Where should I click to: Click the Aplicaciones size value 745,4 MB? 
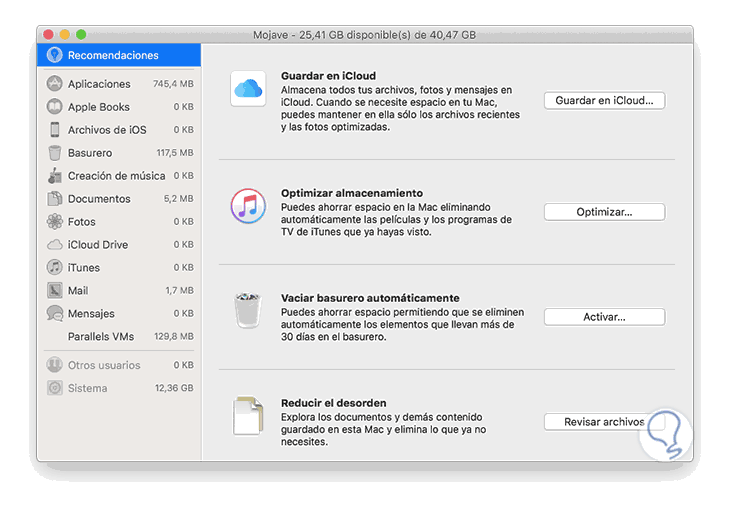click(173, 84)
